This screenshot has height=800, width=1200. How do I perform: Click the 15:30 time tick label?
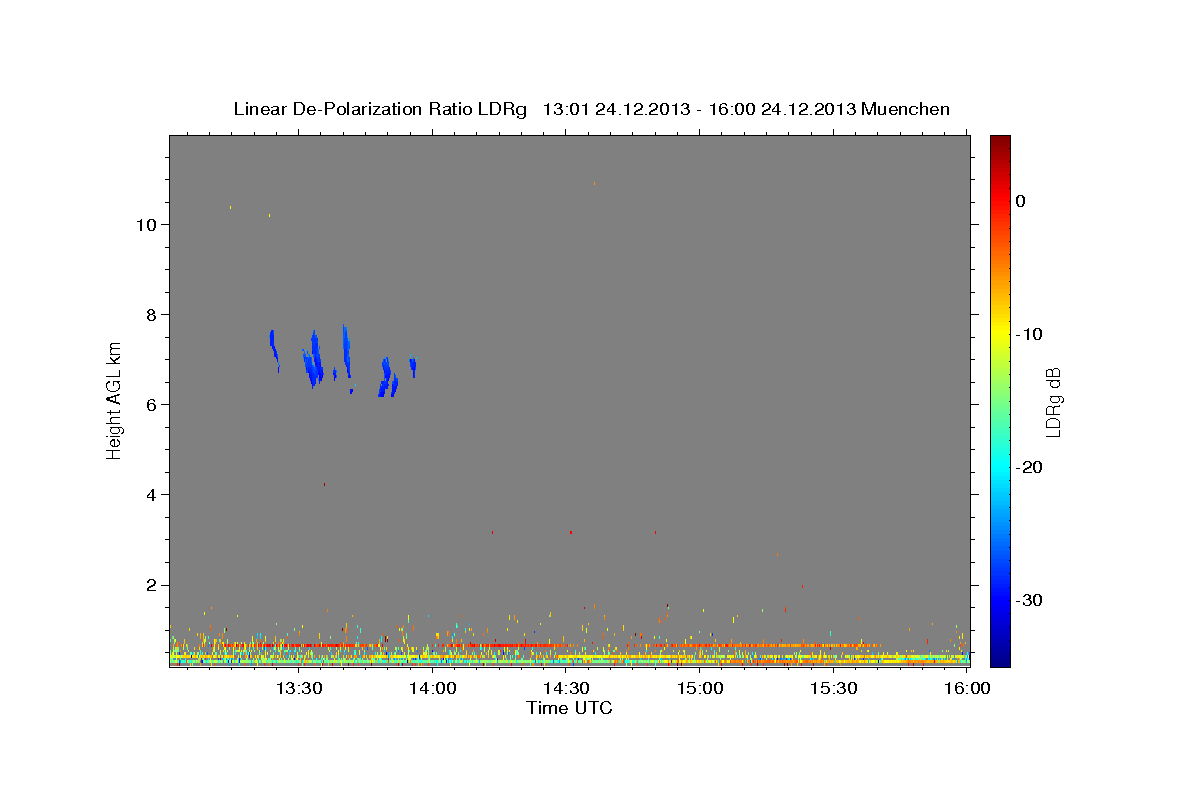tap(833, 688)
